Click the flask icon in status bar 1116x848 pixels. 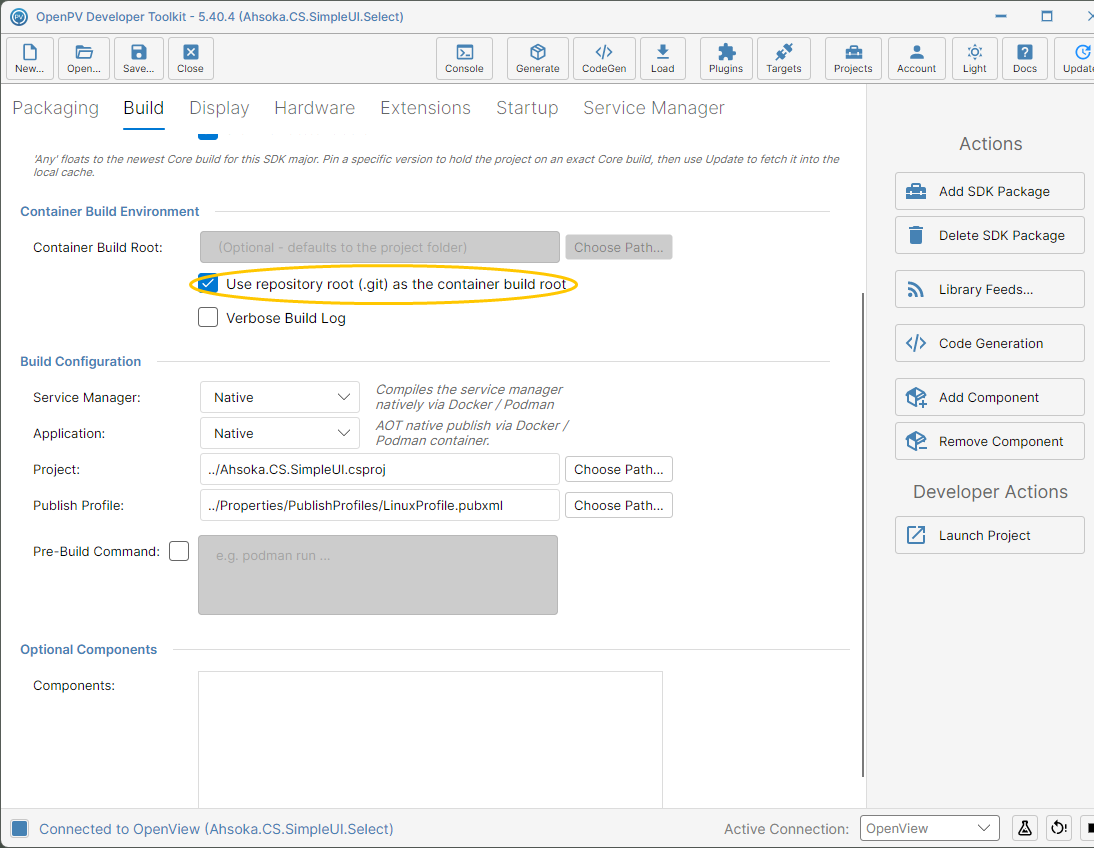click(1024, 828)
